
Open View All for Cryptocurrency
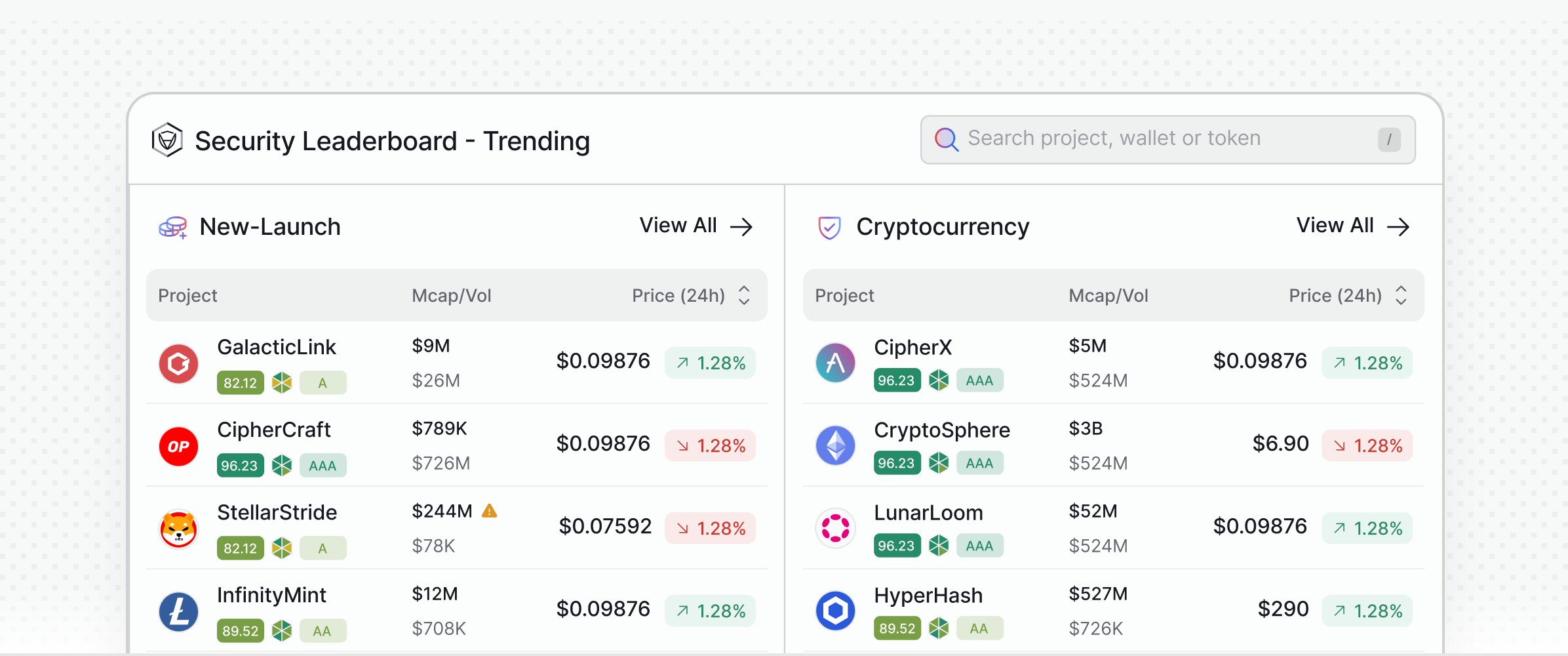click(1352, 226)
